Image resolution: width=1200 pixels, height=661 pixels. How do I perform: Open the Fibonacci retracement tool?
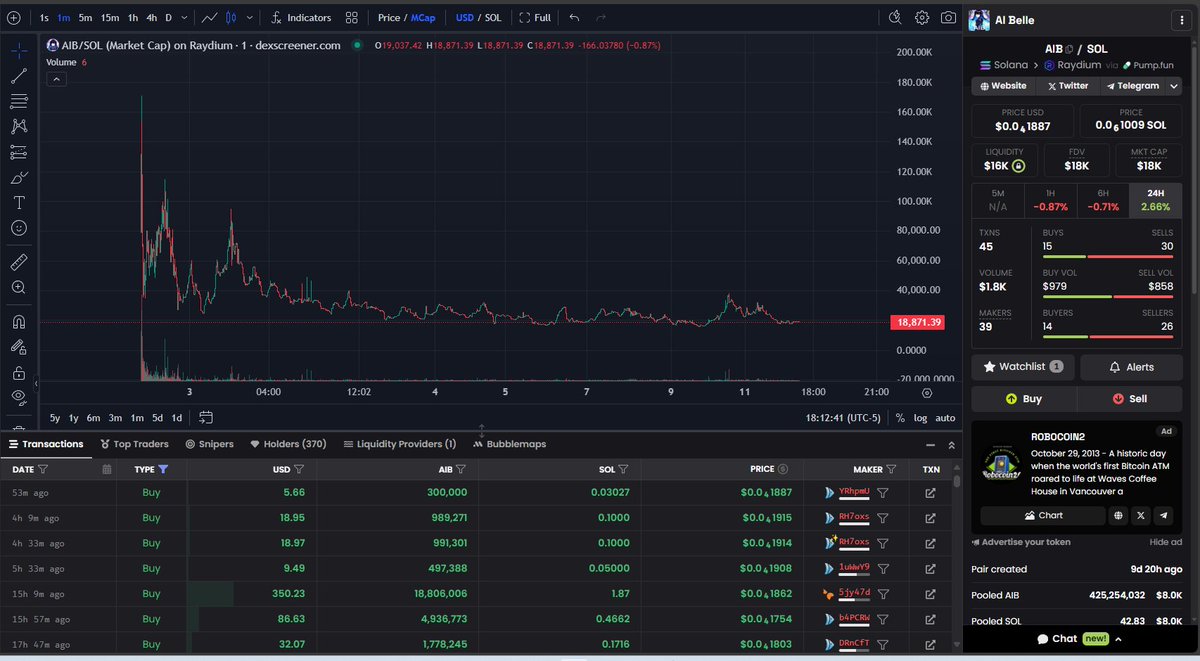18,101
